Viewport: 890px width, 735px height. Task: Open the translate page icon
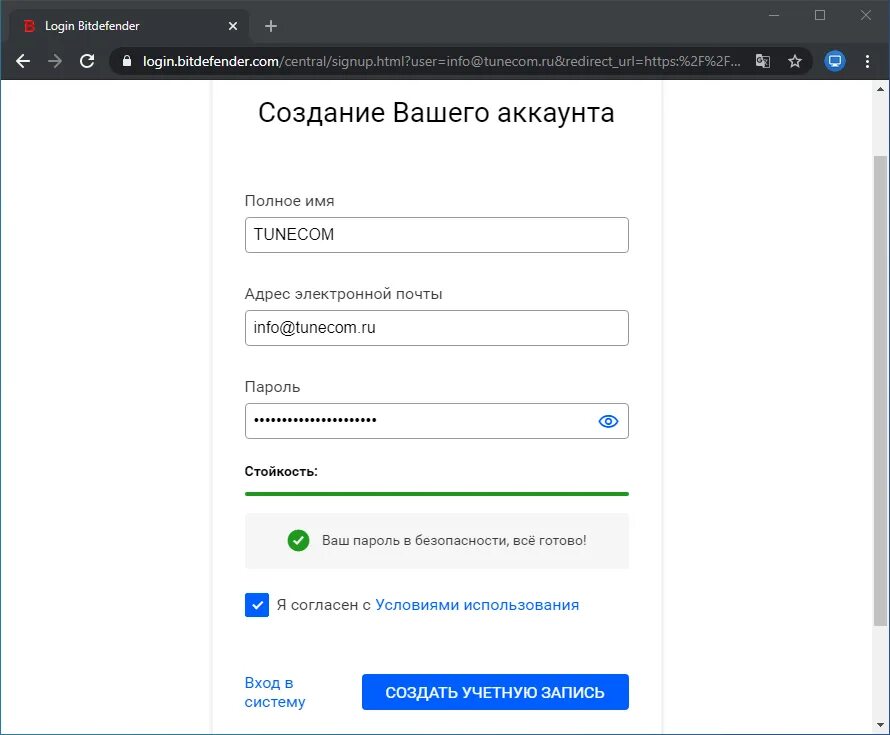763,61
